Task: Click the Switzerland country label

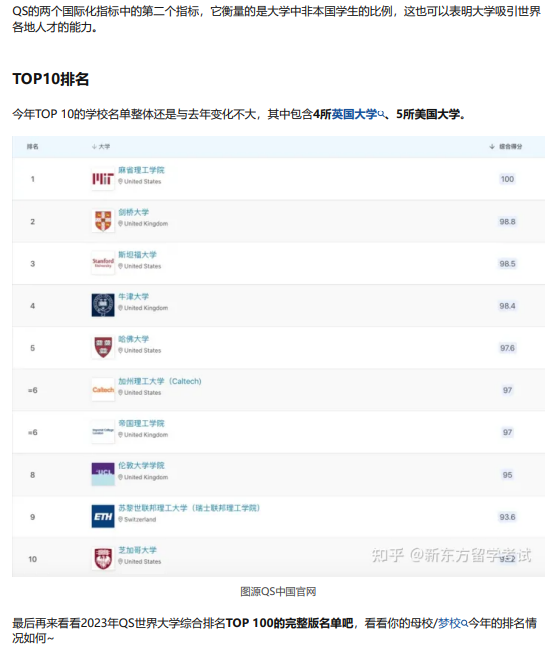Action: 140,519
